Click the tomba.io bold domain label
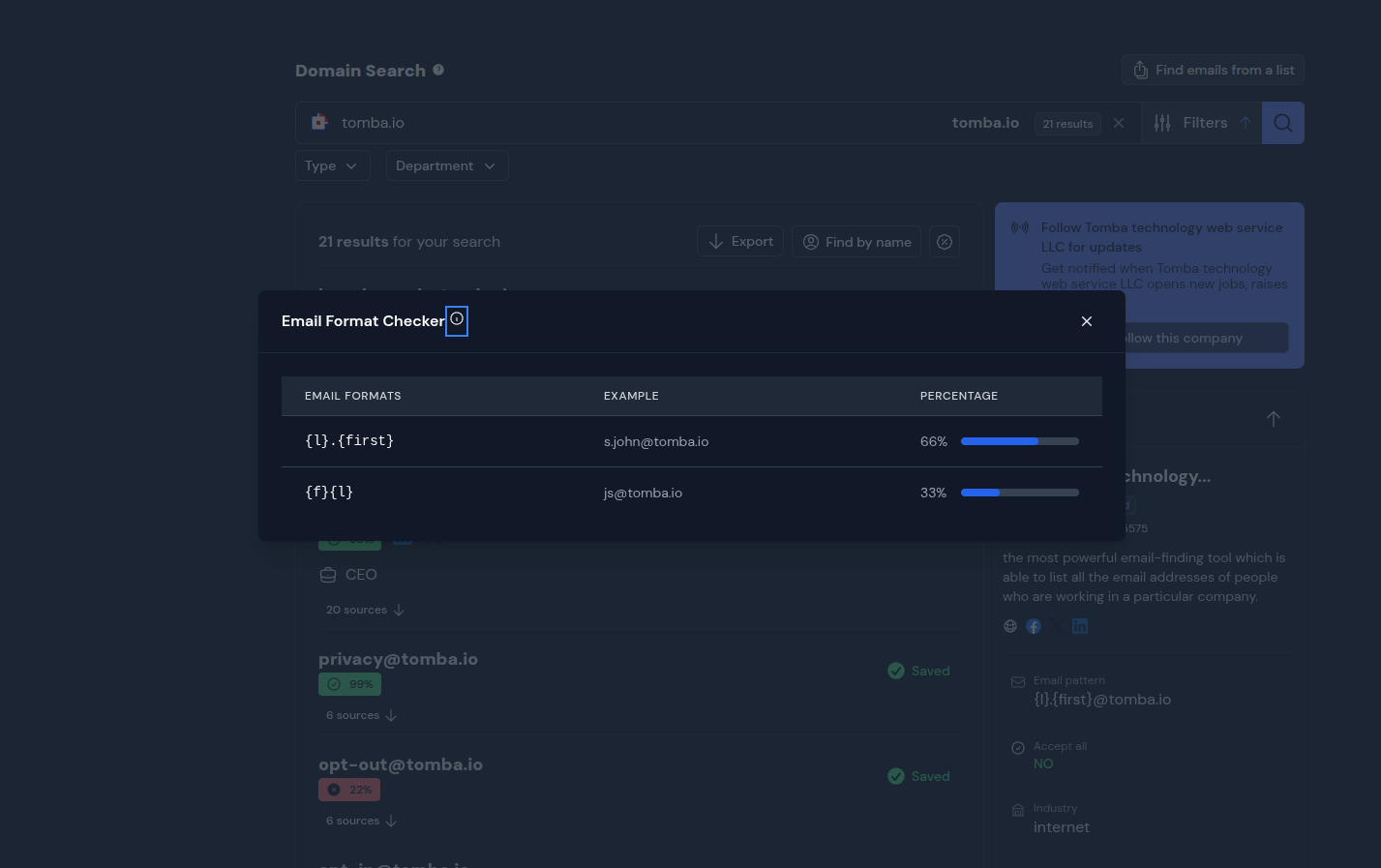Viewport: 1381px width, 868px height. click(x=985, y=123)
